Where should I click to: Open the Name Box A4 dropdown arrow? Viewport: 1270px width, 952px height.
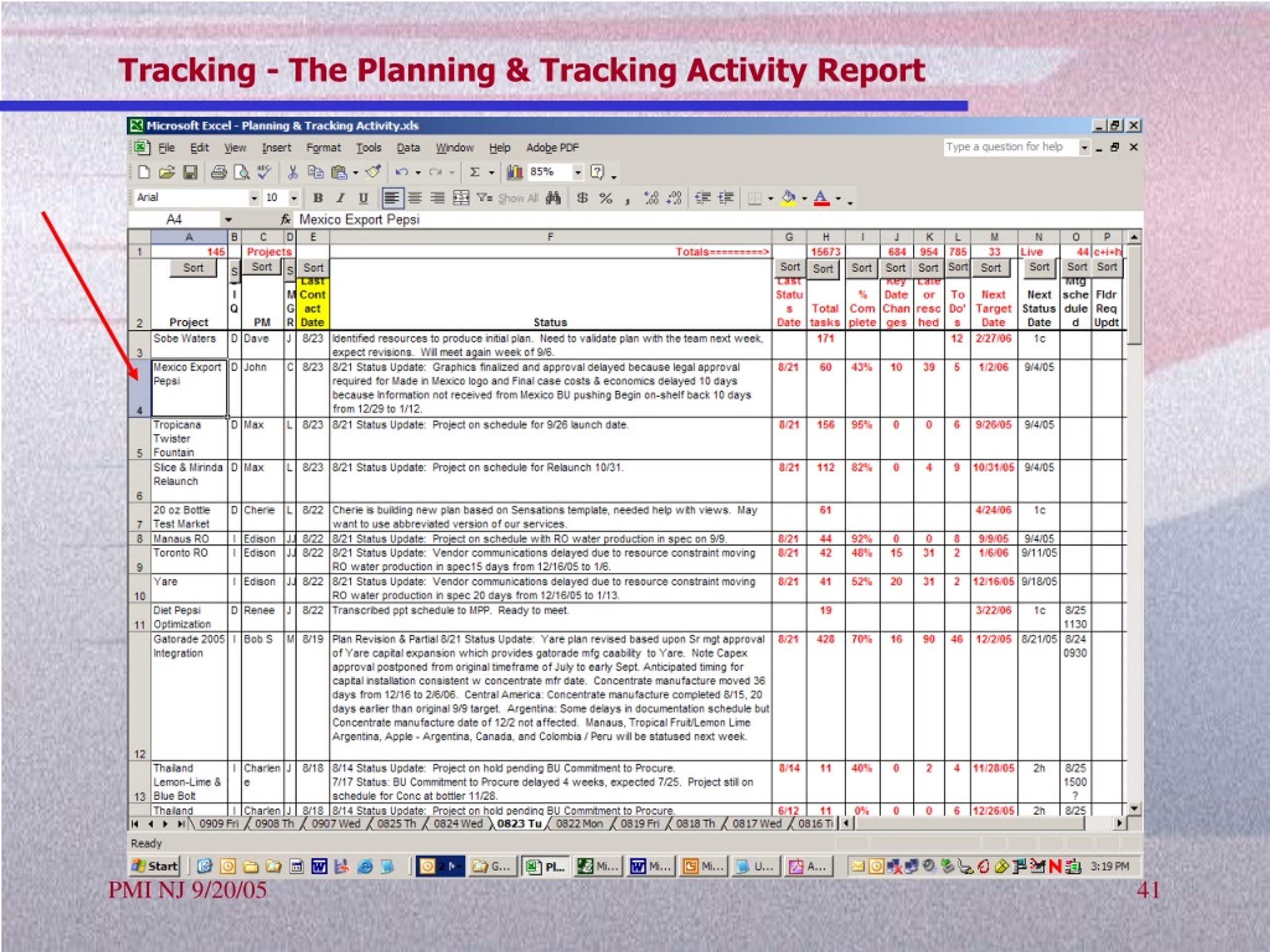pyautogui.click(x=229, y=220)
